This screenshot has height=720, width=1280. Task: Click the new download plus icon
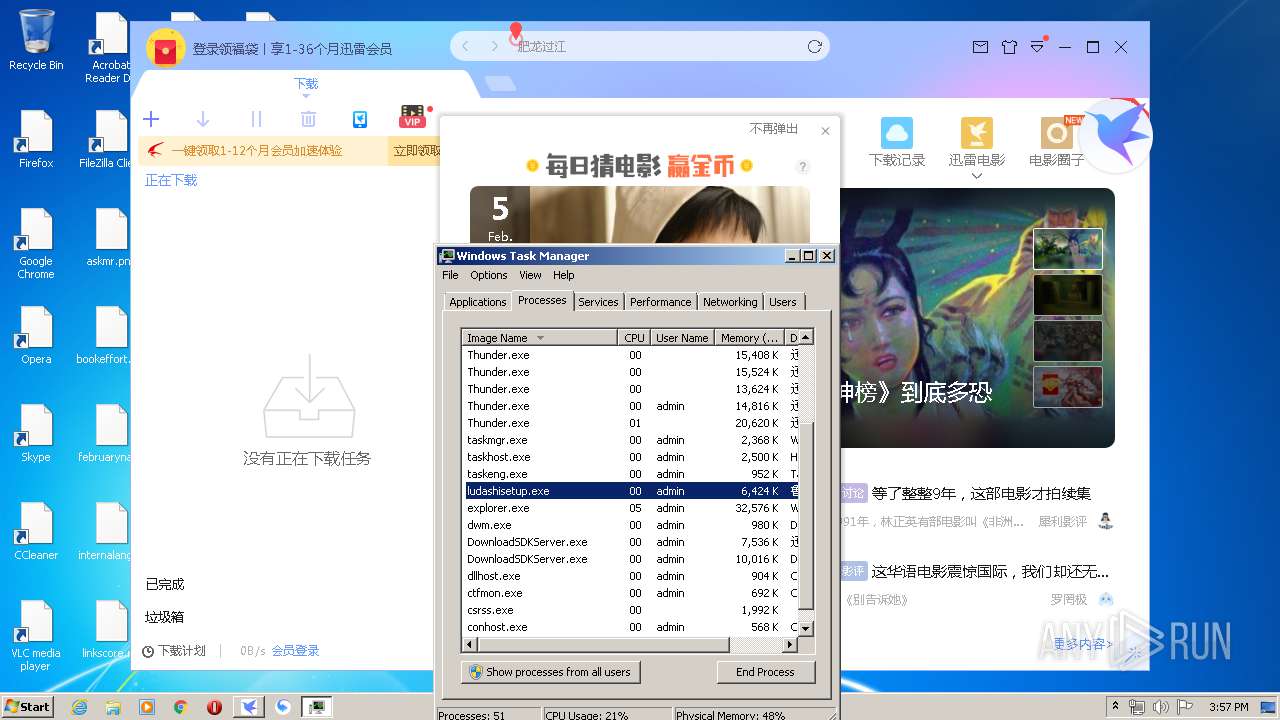click(151, 119)
